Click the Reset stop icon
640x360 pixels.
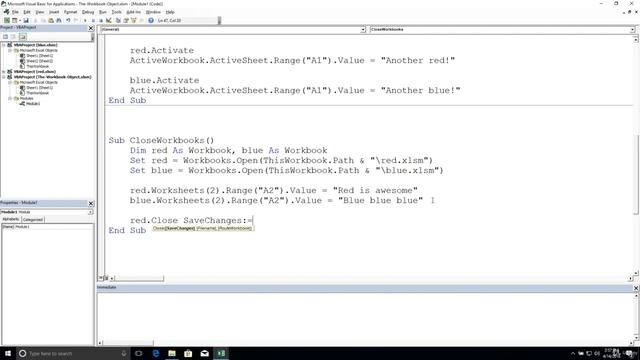(x=101, y=20)
